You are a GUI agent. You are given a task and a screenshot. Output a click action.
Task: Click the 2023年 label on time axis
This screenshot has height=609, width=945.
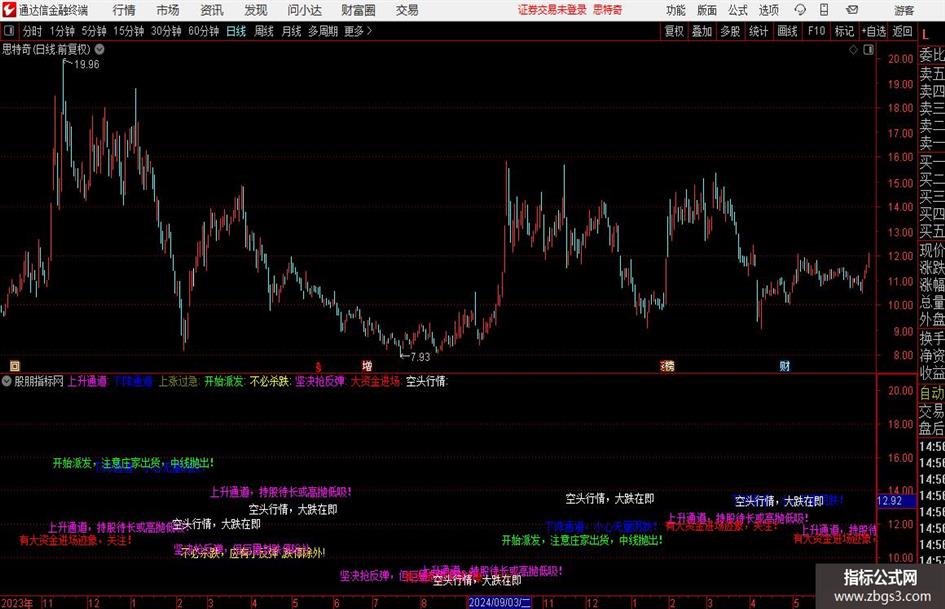tap(17, 603)
